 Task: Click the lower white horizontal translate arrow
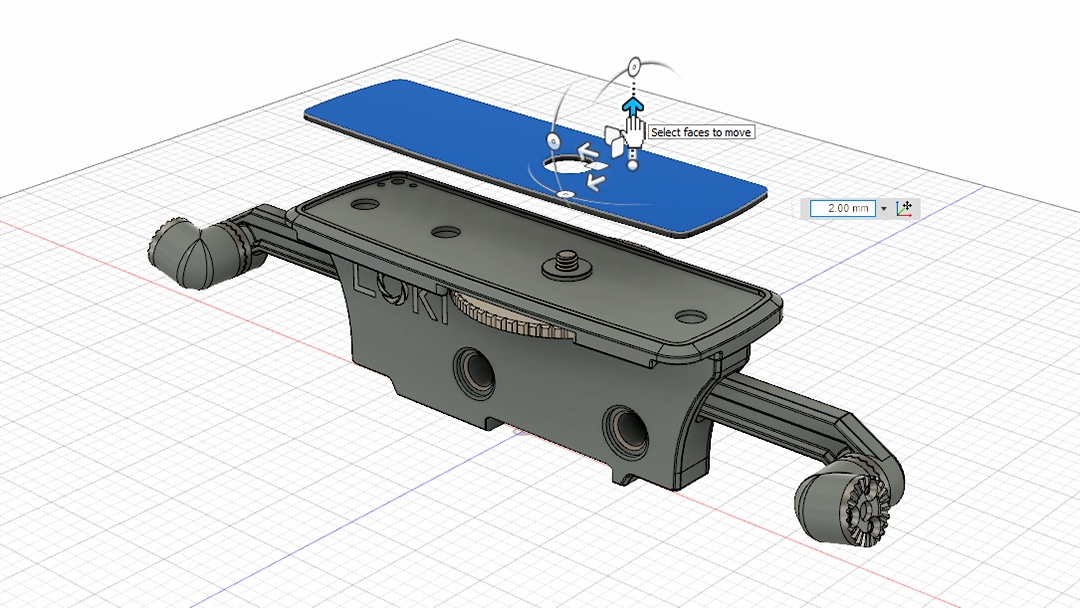coord(596,181)
